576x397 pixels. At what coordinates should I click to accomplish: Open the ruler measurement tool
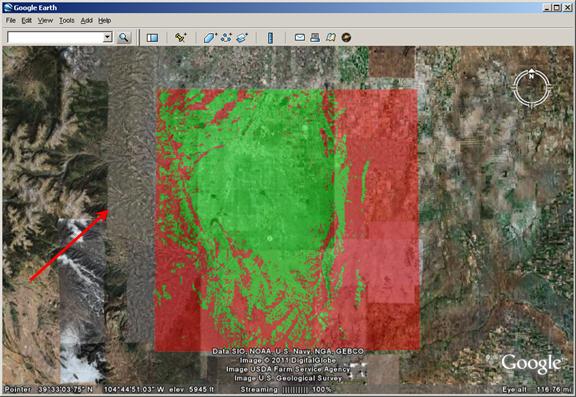coord(270,37)
